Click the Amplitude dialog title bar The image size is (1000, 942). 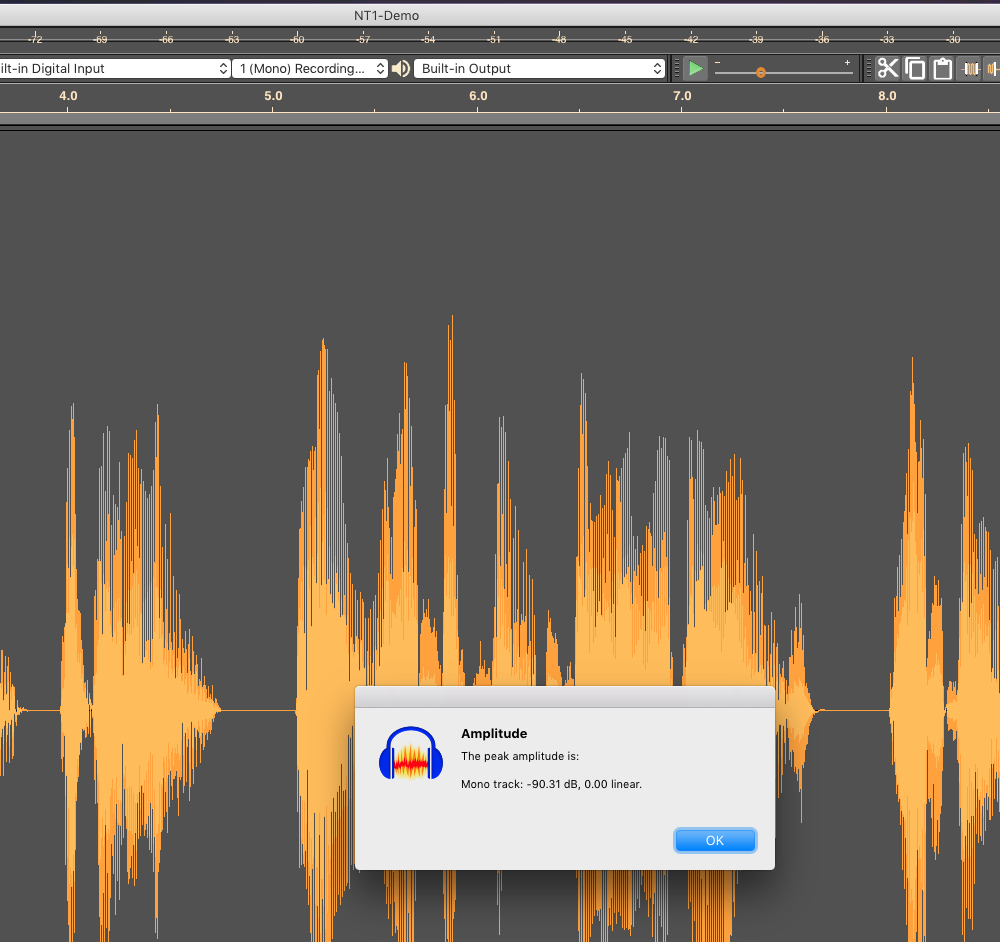564,696
